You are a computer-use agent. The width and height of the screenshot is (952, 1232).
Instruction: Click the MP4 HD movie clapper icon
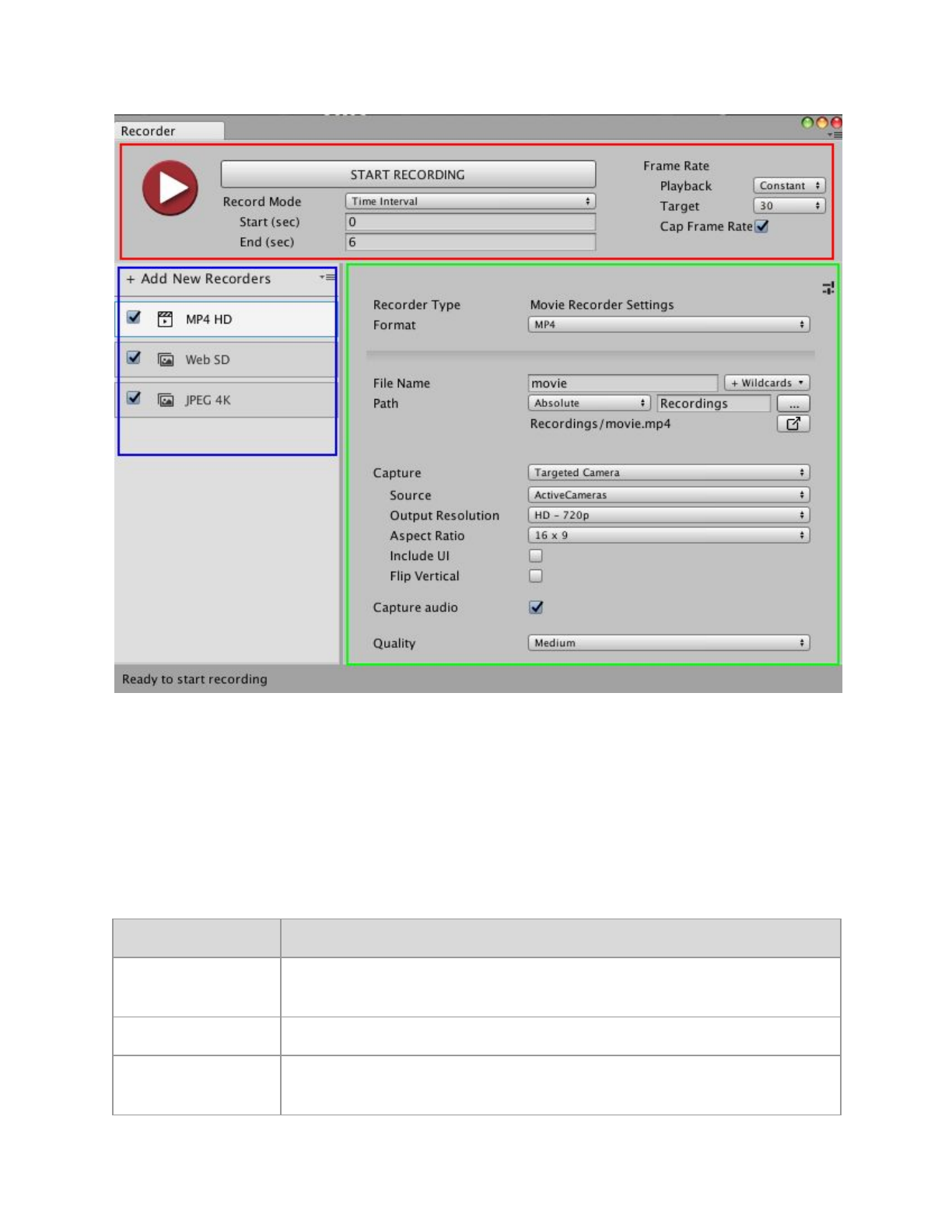tap(165, 319)
